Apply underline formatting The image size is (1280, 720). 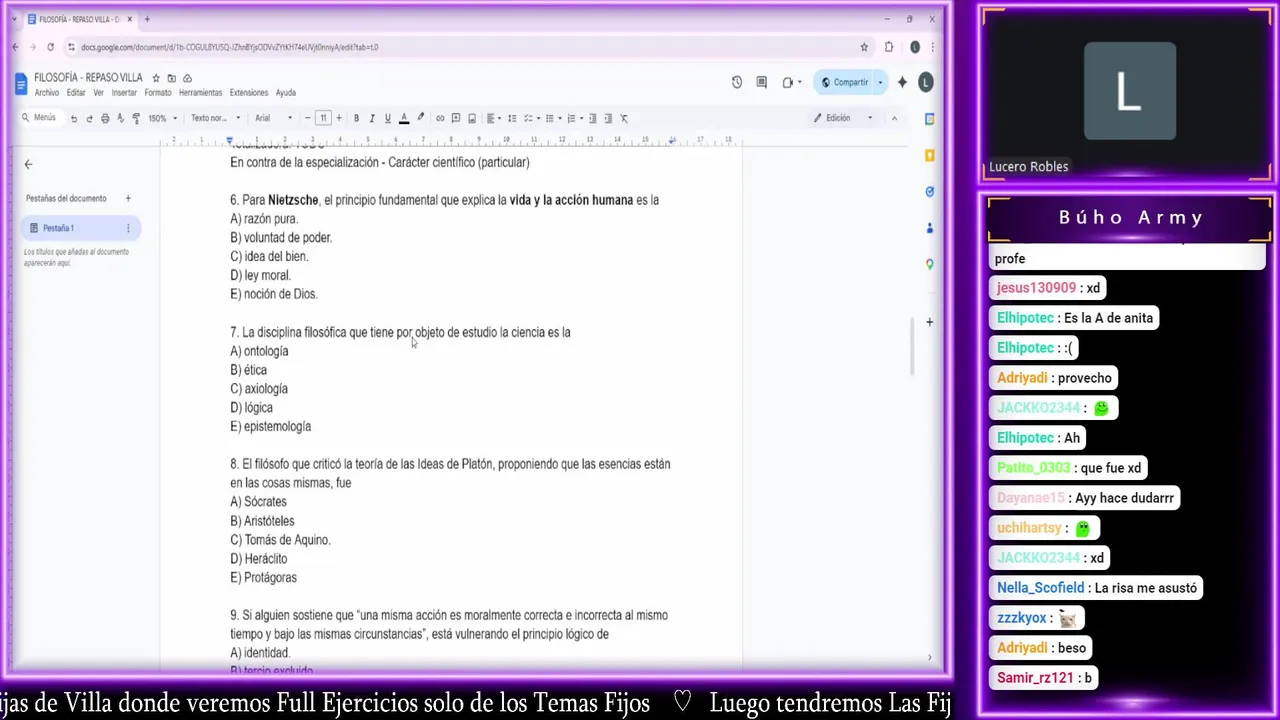[x=388, y=118]
